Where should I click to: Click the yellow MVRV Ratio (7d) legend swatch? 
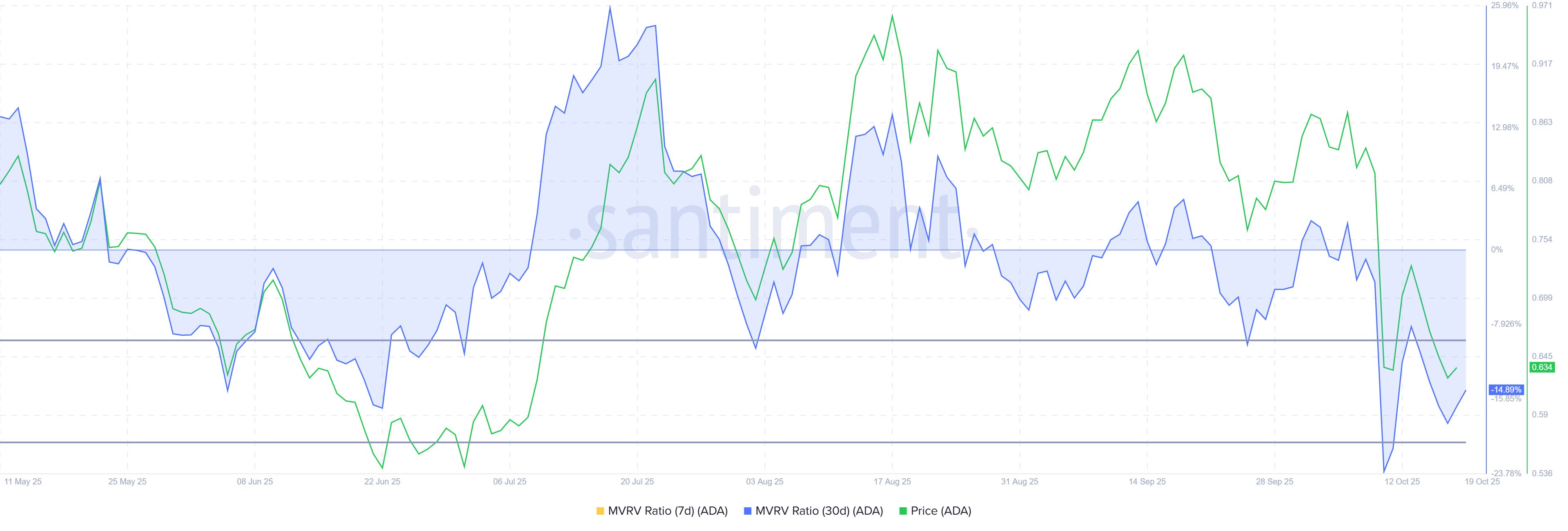[x=600, y=511]
